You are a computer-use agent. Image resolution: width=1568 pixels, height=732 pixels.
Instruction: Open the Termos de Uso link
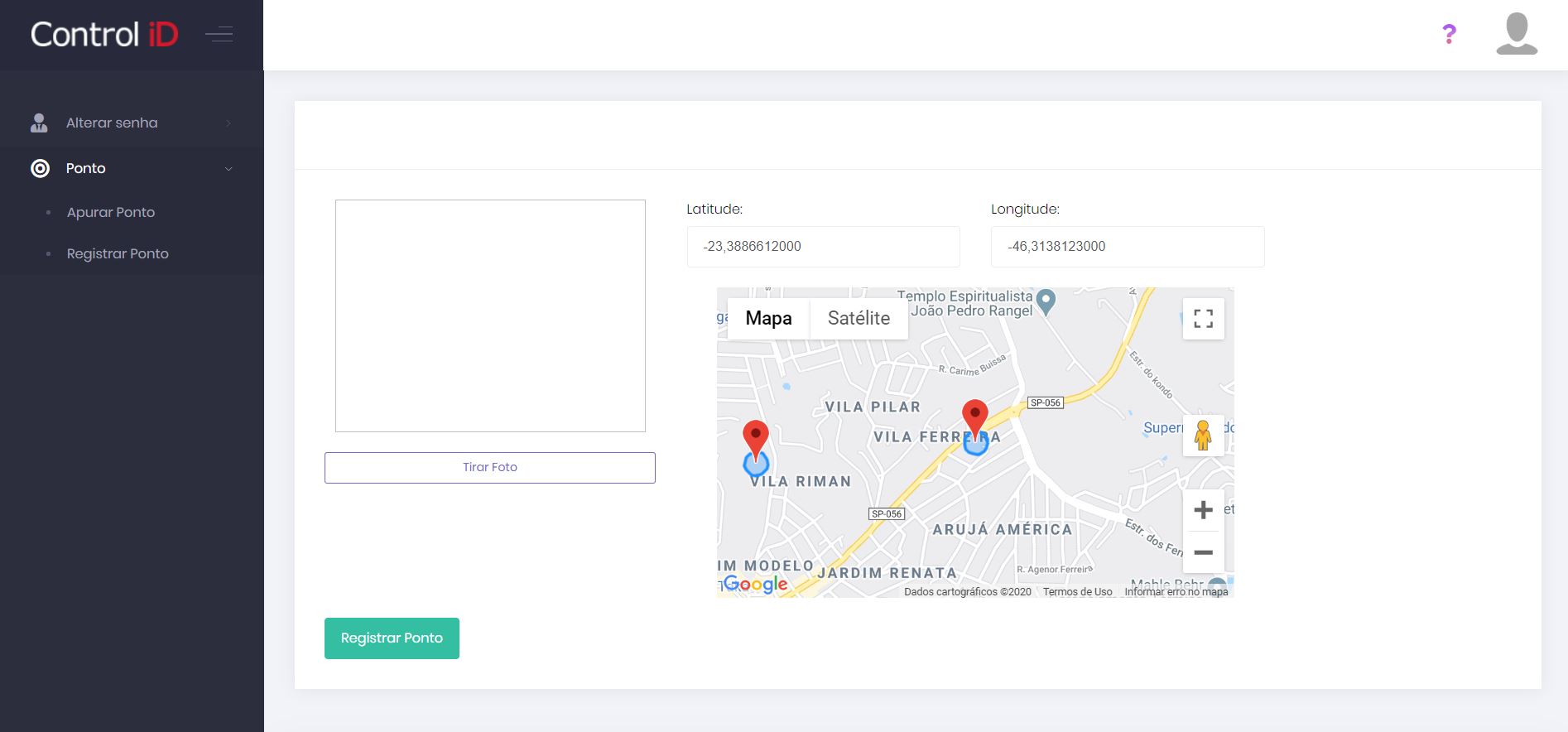click(1078, 591)
